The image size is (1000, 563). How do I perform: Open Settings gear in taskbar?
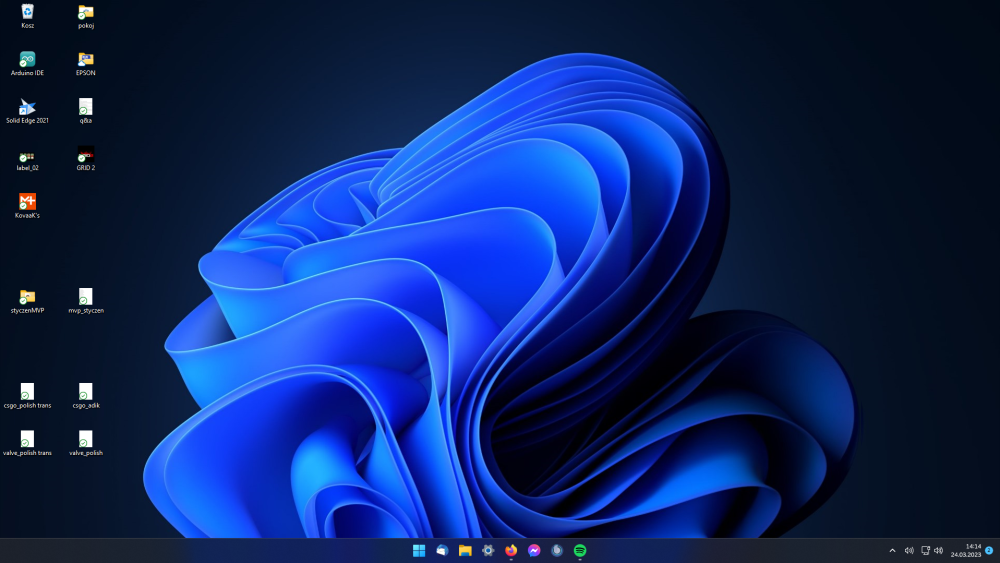coord(488,550)
